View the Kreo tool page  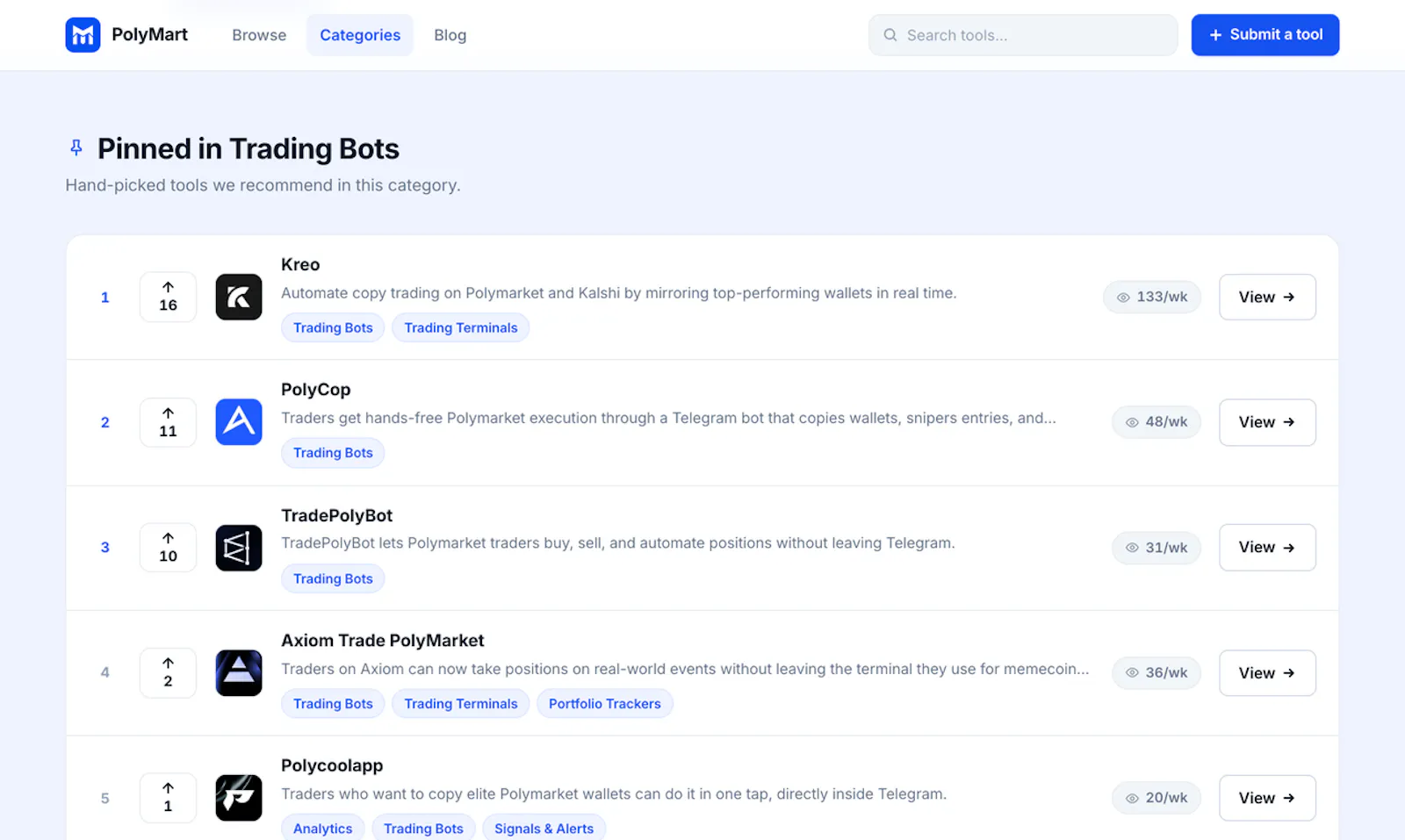pos(1267,297)
